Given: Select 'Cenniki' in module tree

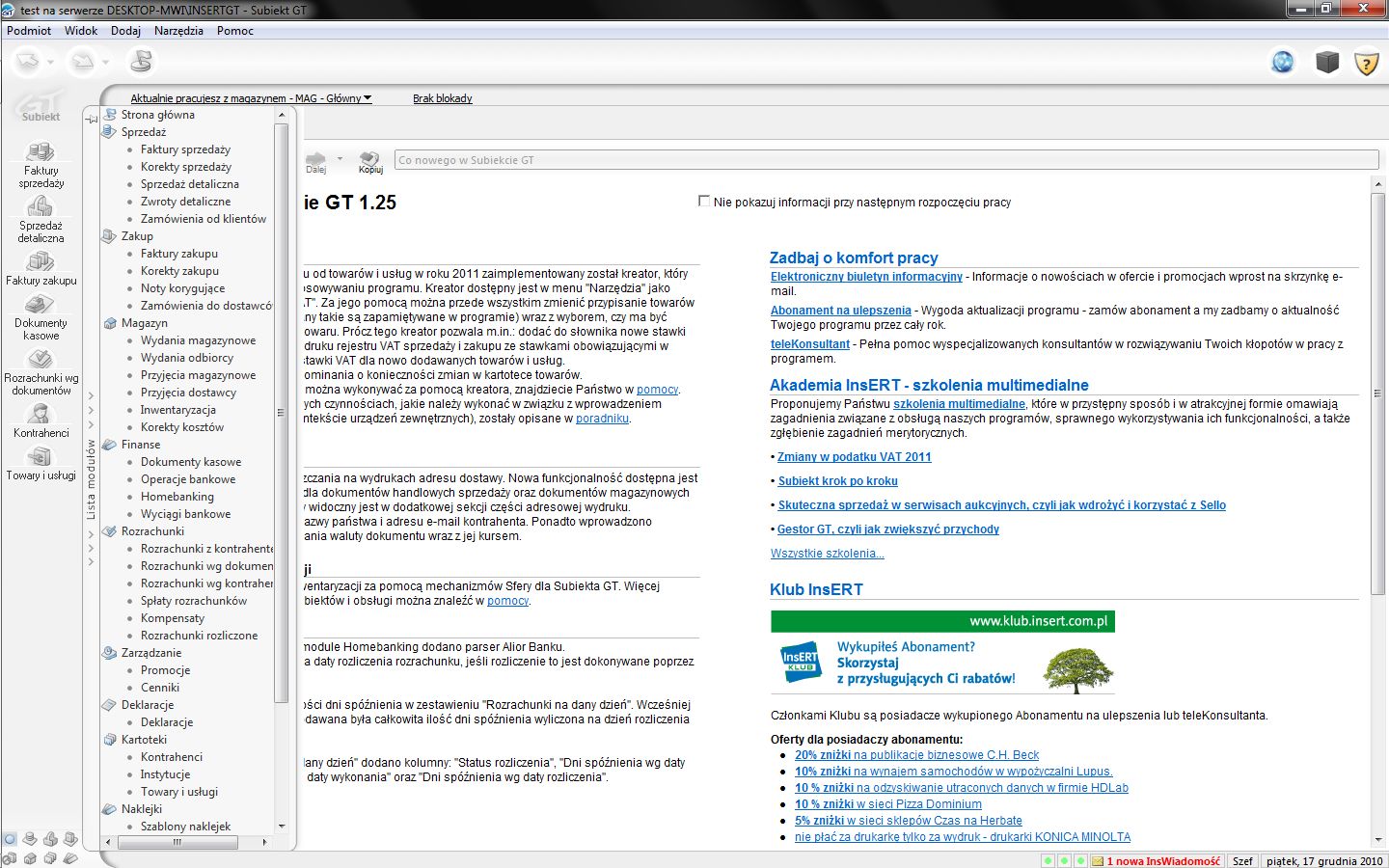Looking at the screenshot, I should [160, 688].
